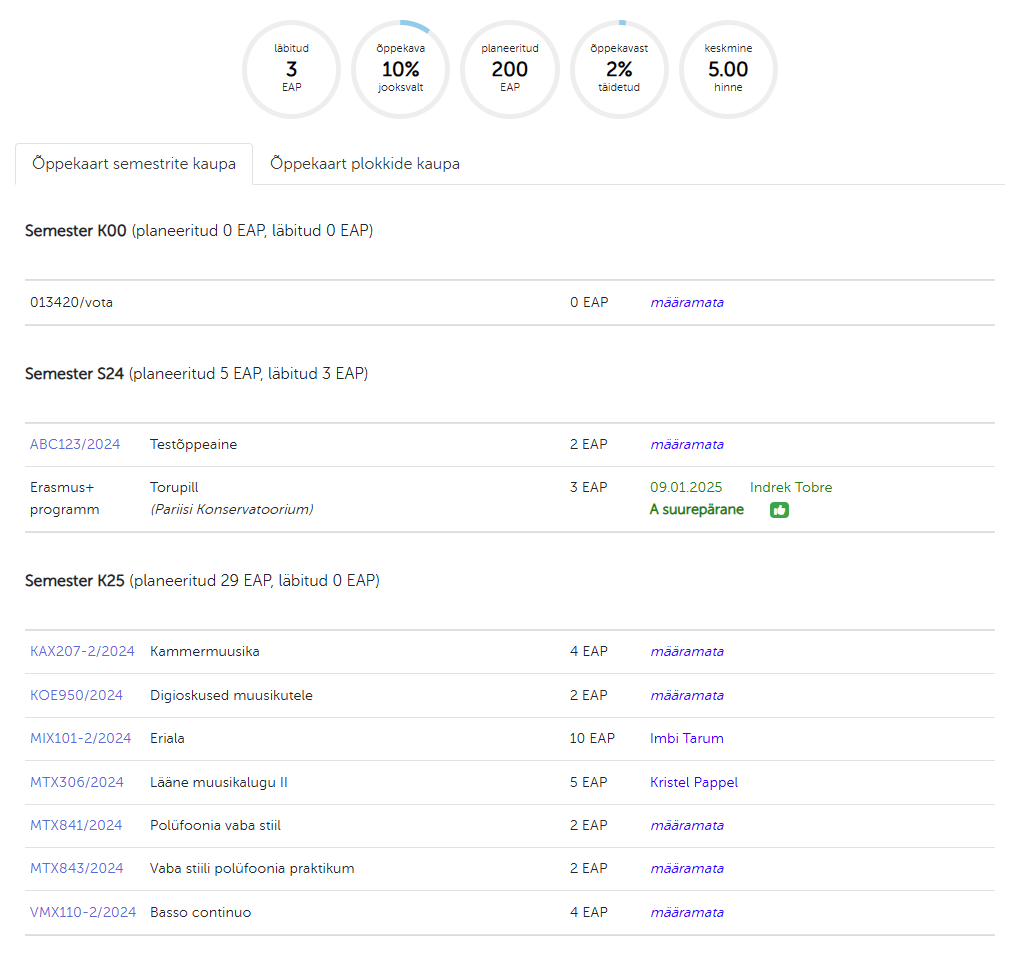This screenshot has width=1031, height=953.
Task: Switch to Õppekaart plokkide kaupa tab
Action: (x=365, y=164)
